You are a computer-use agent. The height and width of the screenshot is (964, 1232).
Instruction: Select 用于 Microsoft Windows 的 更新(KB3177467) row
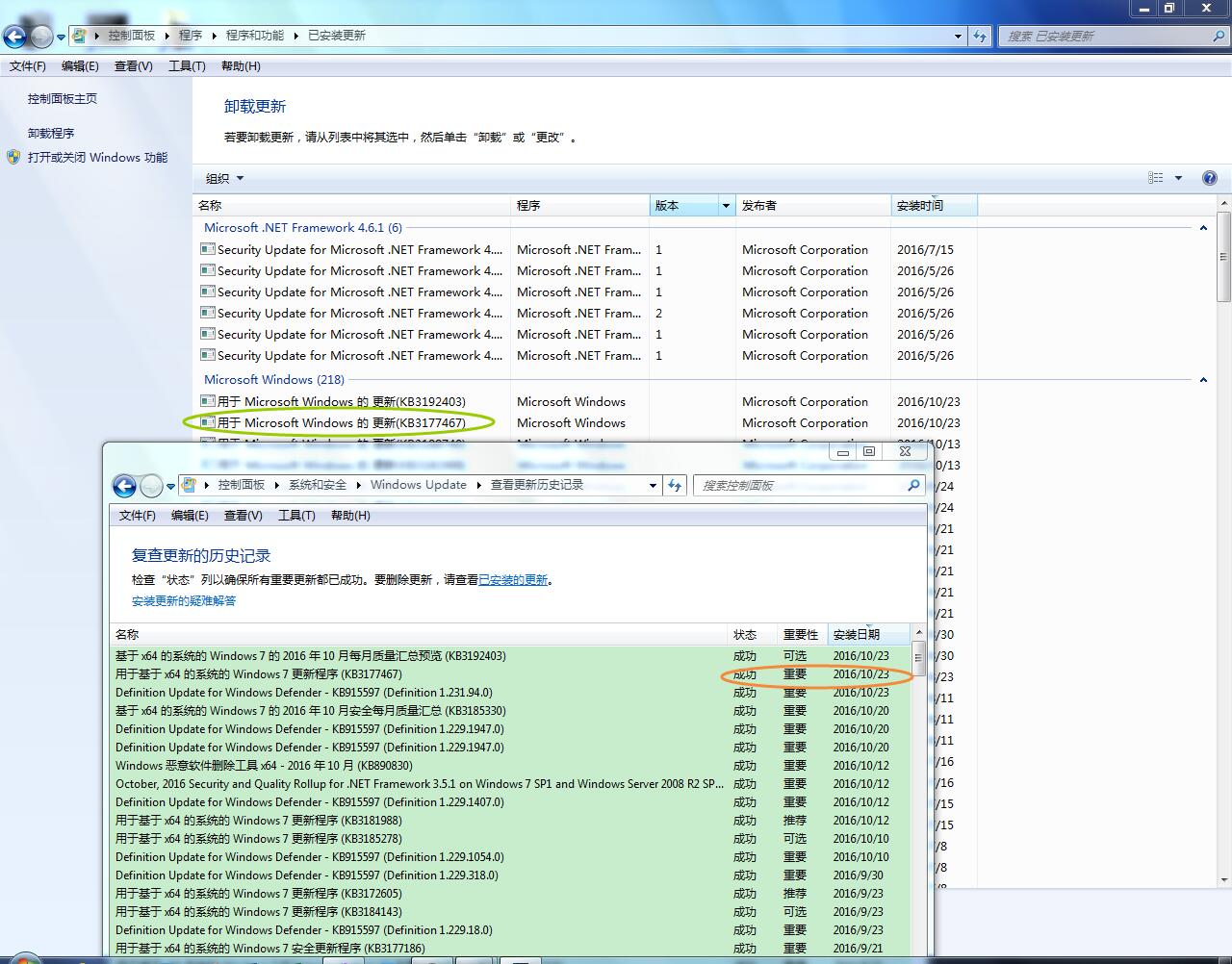587,422
